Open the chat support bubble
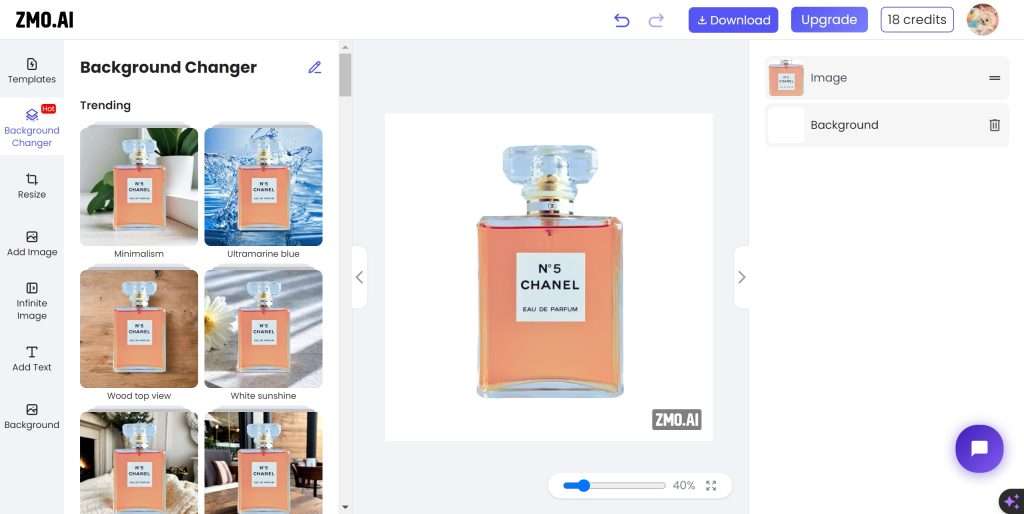1024x514 pixels. pyautogui.click(x=979, y=449)
